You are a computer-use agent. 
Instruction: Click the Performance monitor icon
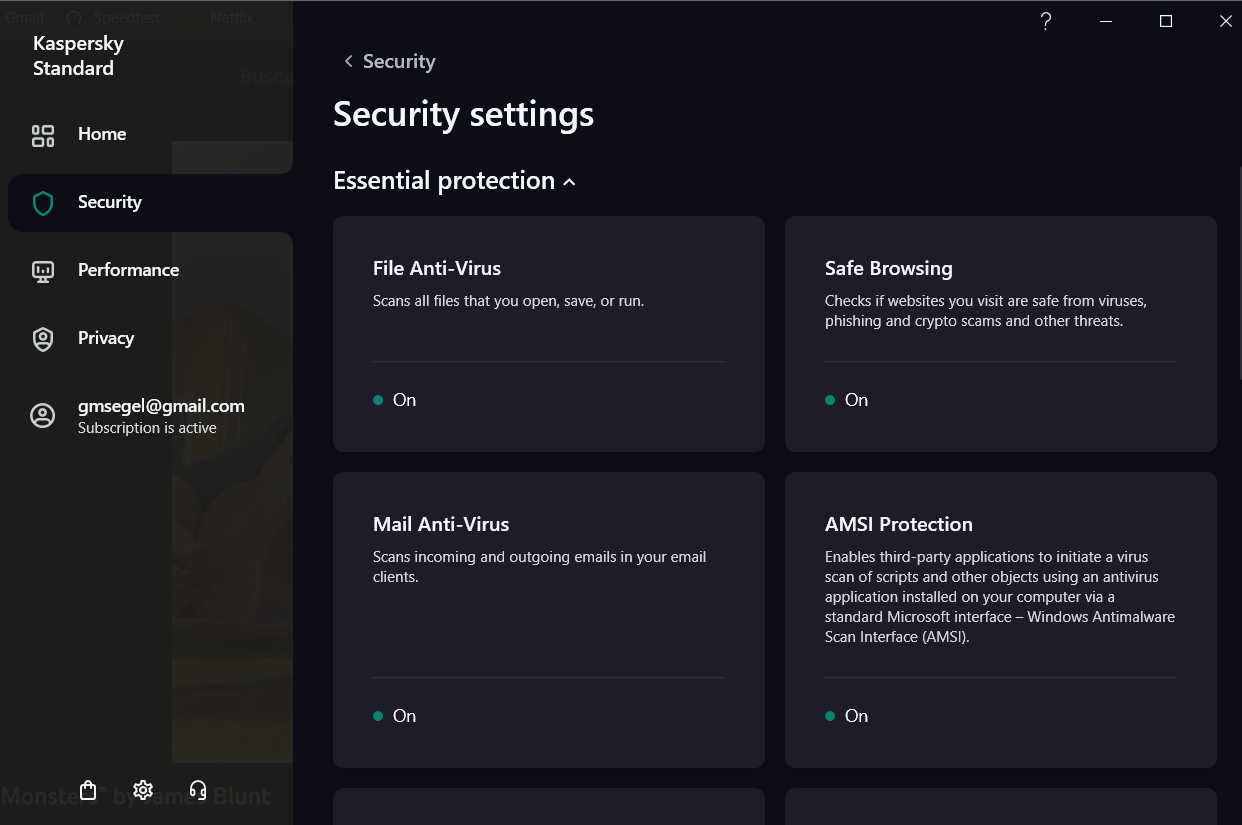click(43, 272)
